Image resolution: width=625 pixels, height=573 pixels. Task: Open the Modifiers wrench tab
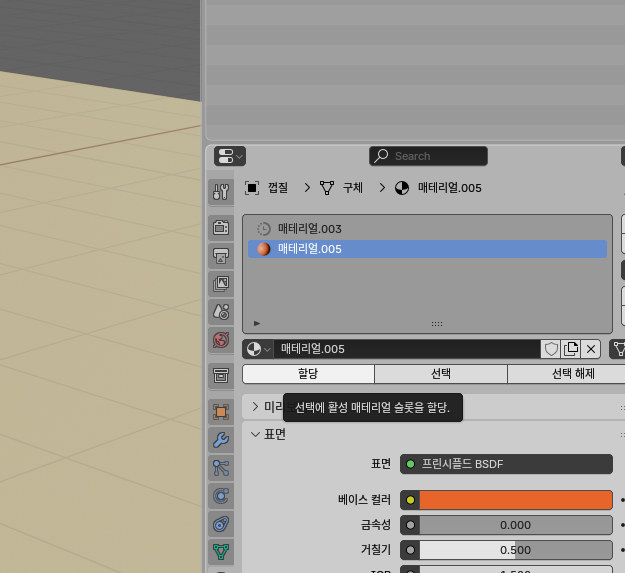tap(221, 440)
